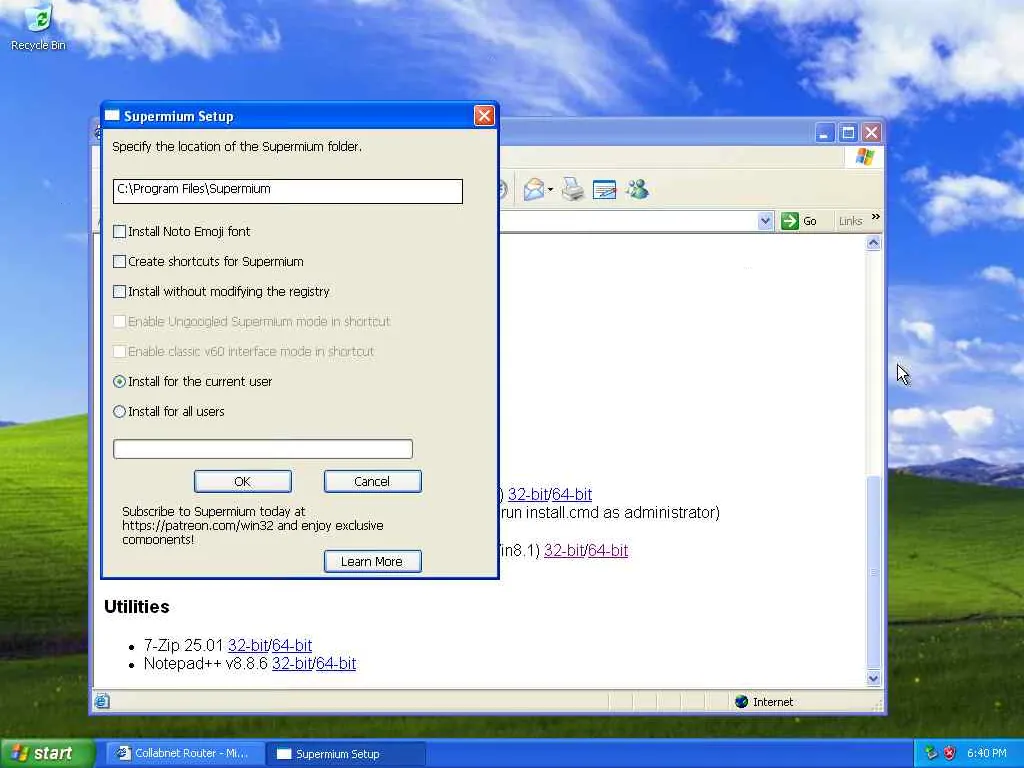Click the empty progress bar in Setup
Viewport: 1024px width, 768px height.
pos(263,449)
